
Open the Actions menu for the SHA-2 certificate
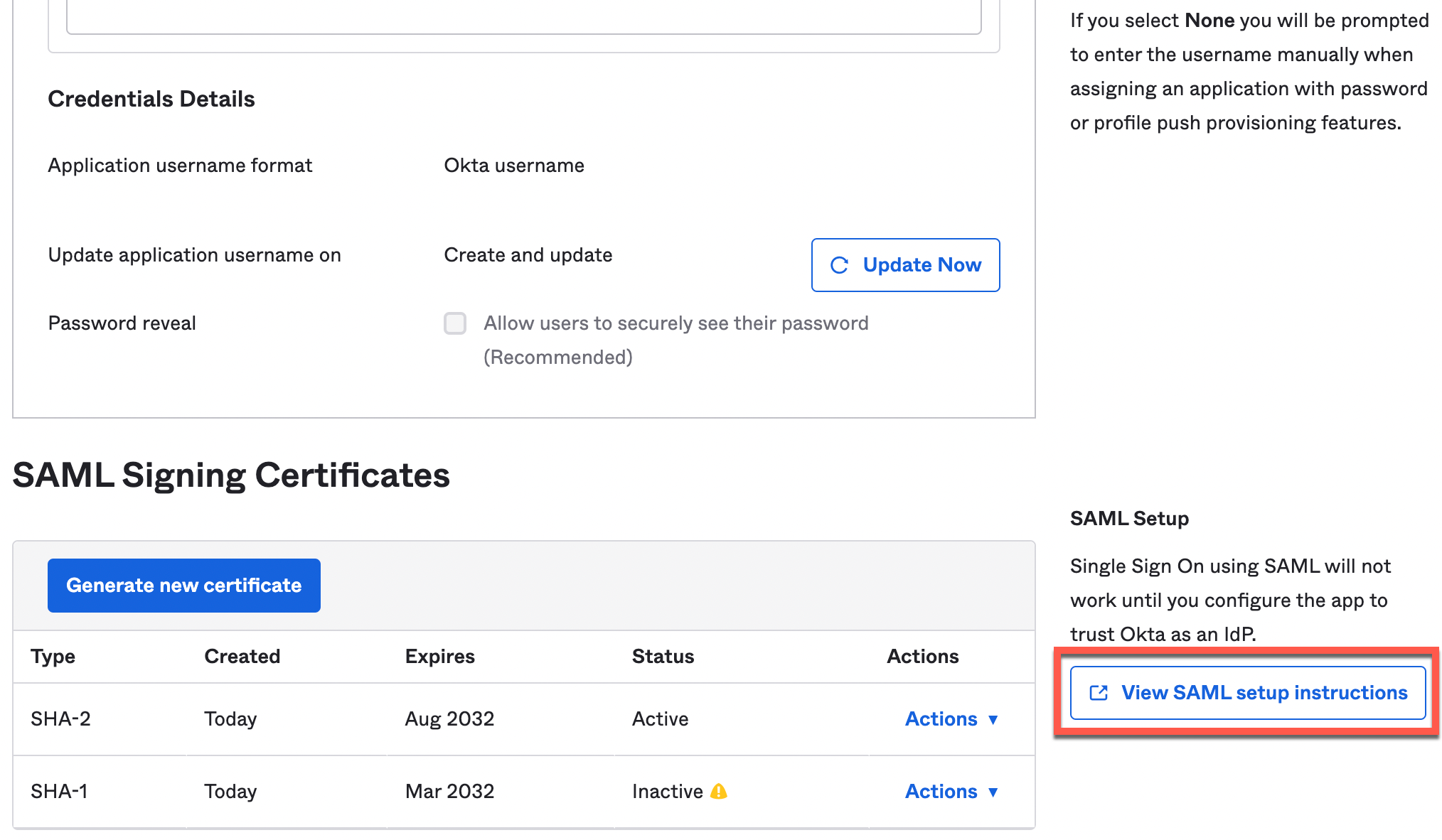point(941,719)
